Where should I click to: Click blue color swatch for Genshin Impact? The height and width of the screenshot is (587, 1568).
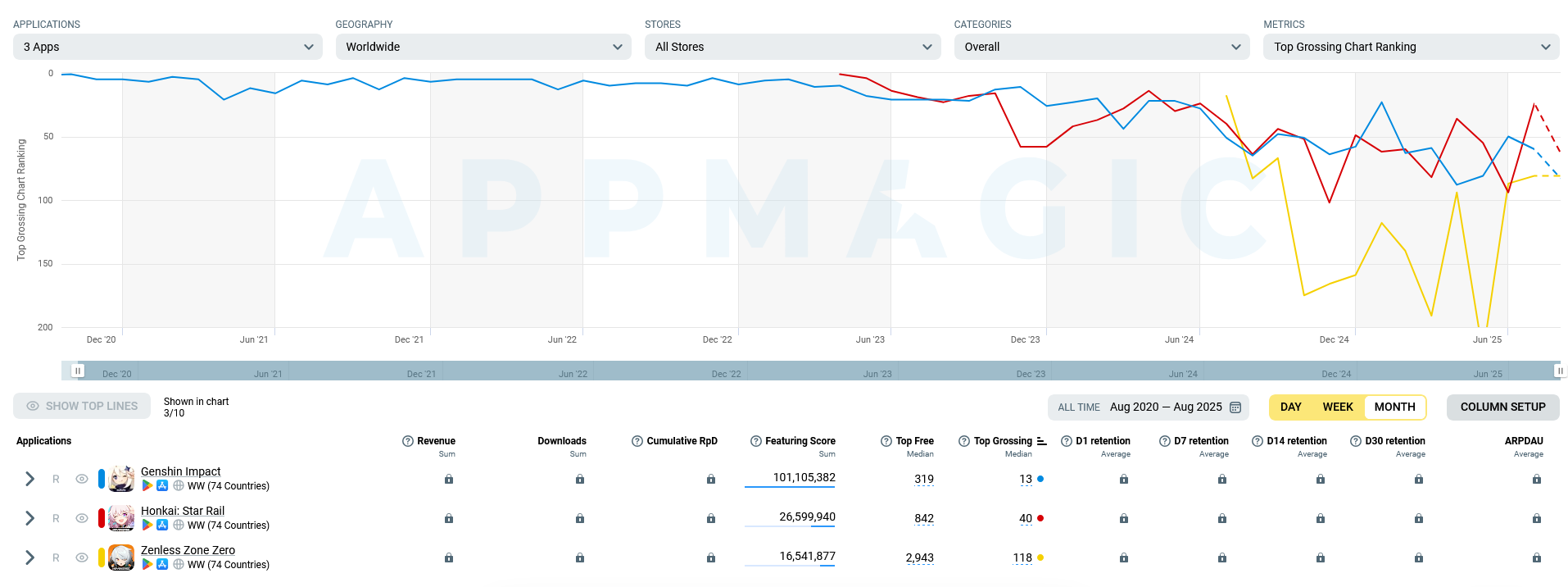click(x=102, y=479)
